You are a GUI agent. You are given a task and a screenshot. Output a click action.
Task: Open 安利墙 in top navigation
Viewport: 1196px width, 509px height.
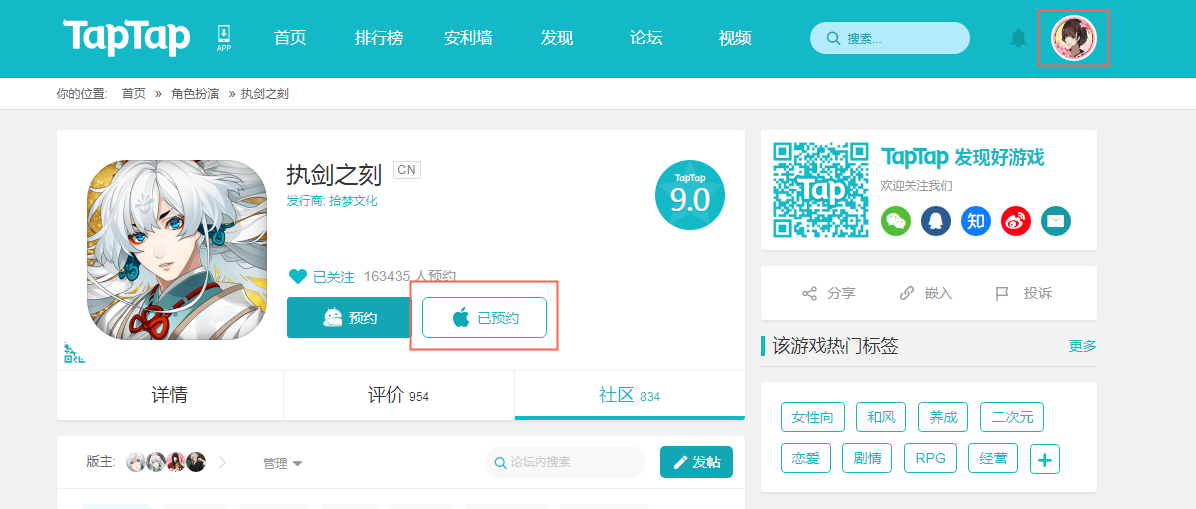pos(468,37)
